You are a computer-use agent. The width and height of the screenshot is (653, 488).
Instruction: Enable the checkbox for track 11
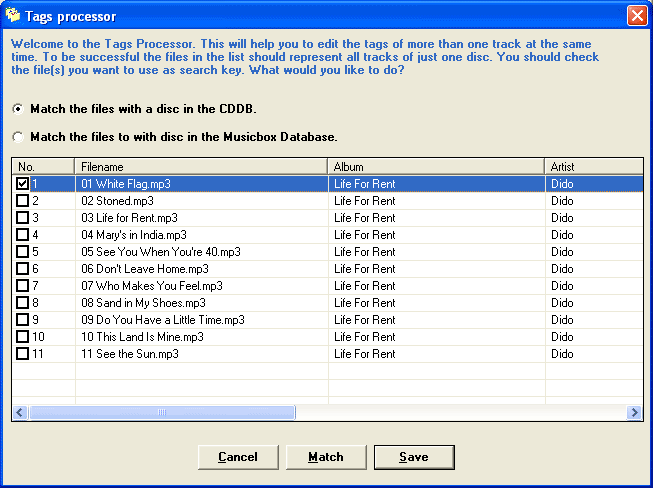coord(23,354)
